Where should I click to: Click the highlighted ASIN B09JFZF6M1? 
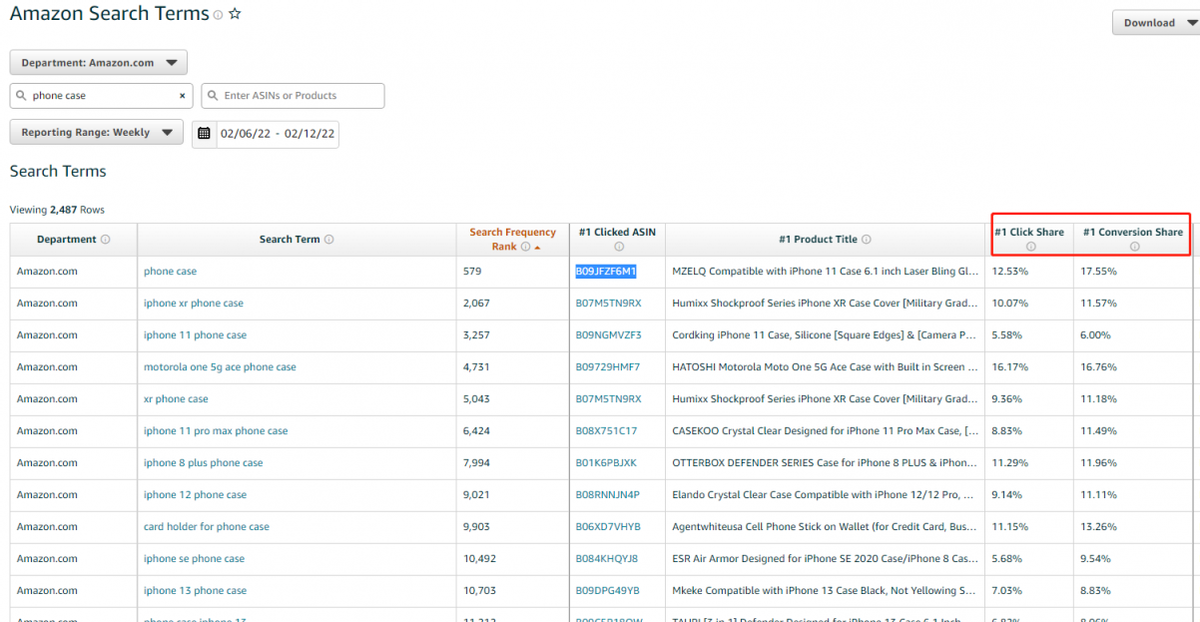605,271
